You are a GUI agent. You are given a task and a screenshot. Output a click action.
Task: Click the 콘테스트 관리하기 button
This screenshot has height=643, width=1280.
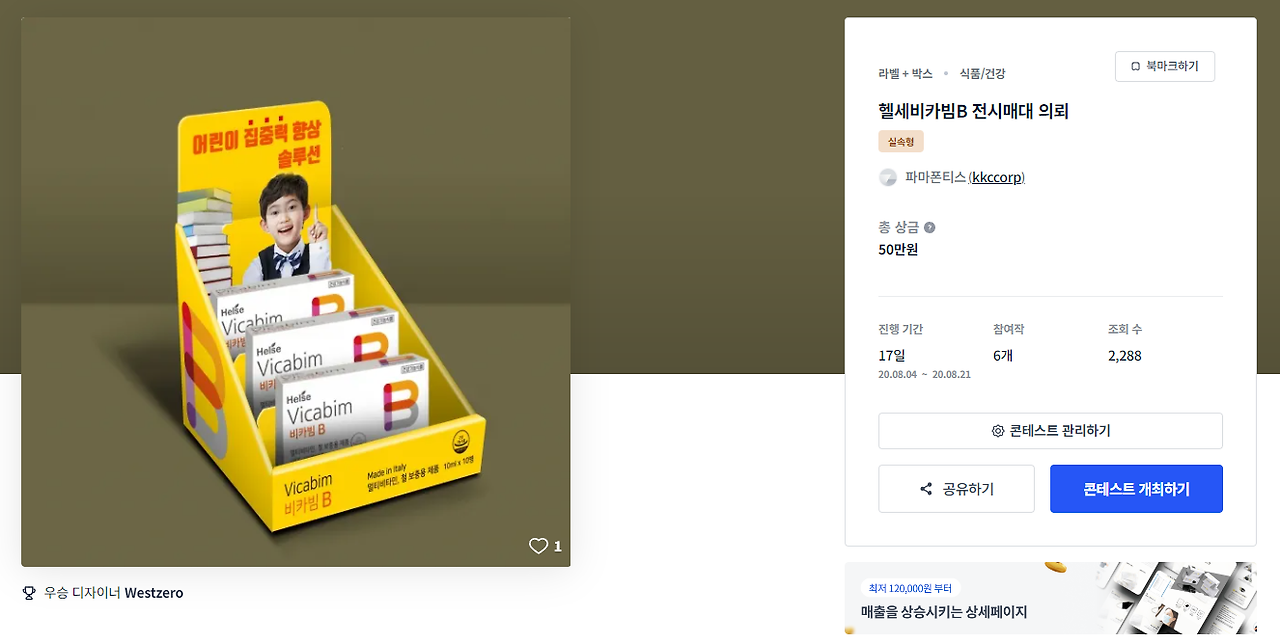click(1050, 431)
